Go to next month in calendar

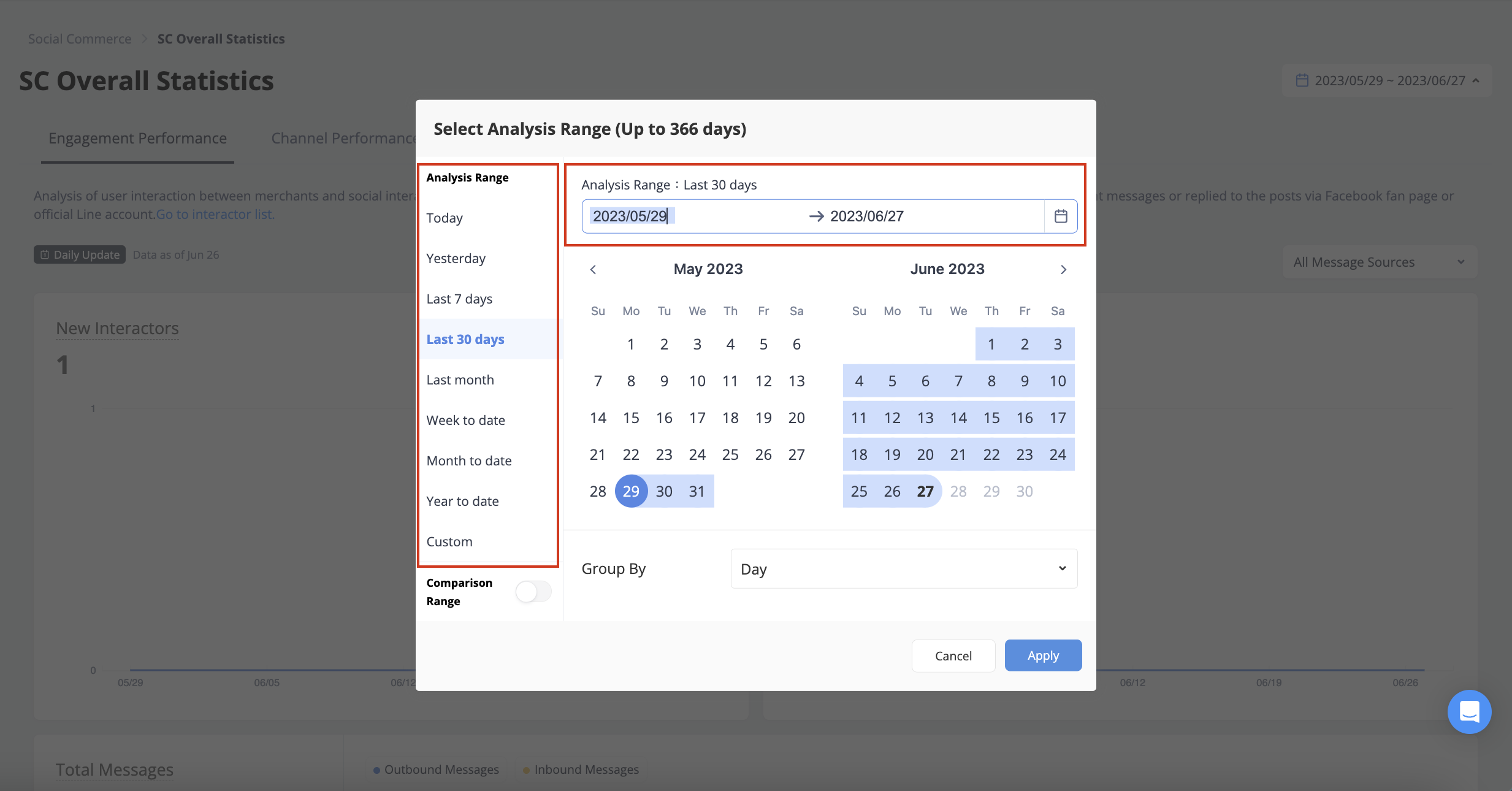1063,270
